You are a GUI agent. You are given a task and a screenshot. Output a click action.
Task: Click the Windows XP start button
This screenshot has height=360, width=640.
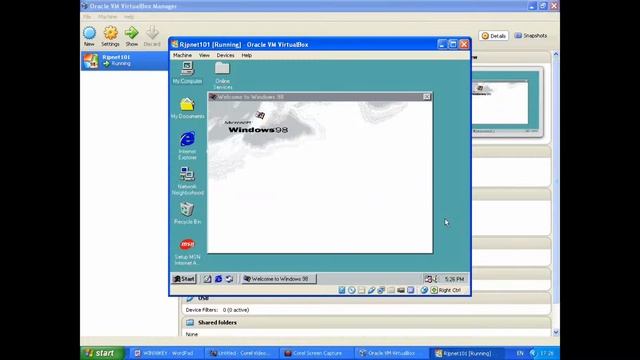[102, 353]
